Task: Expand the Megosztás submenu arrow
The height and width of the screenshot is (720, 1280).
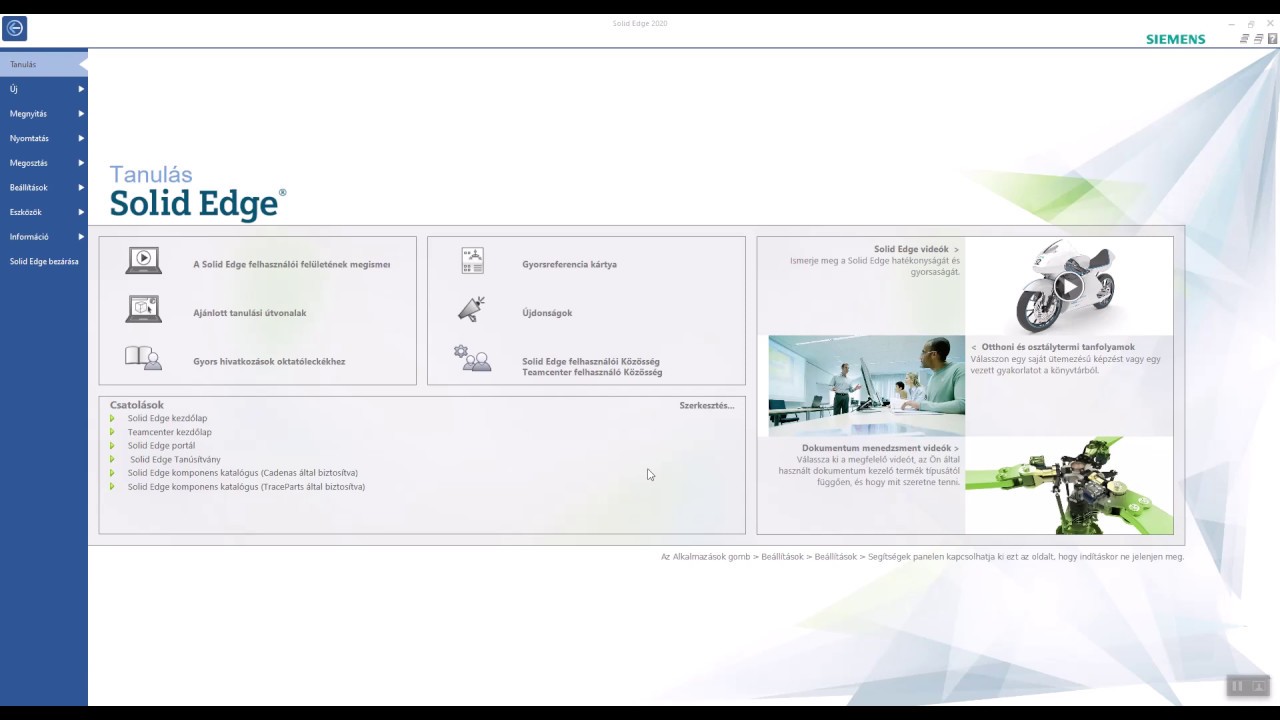Action: coord(81,163)
